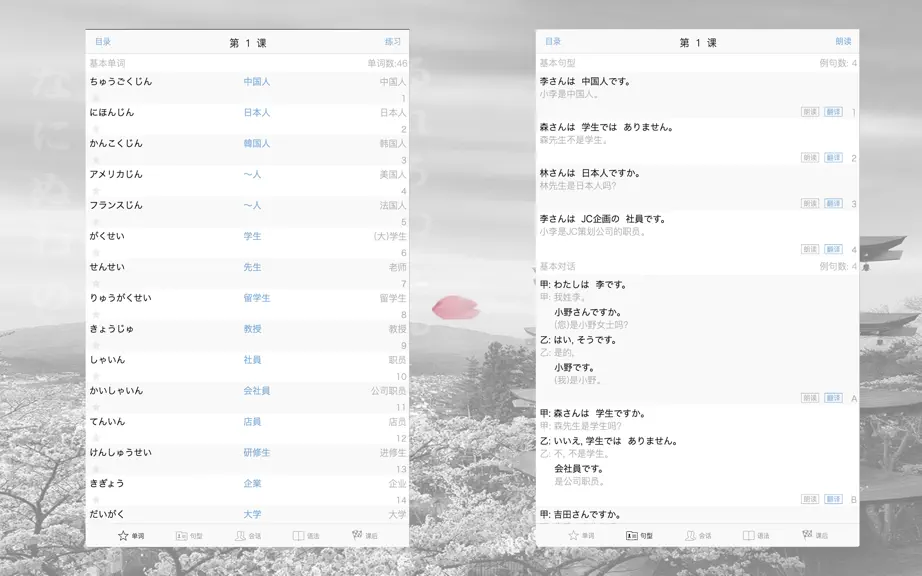The height and width of the screenshot is (576, 922).
Task: Click the sentence 林さんは 日本人ですか。
Action: tap(590, 173)
